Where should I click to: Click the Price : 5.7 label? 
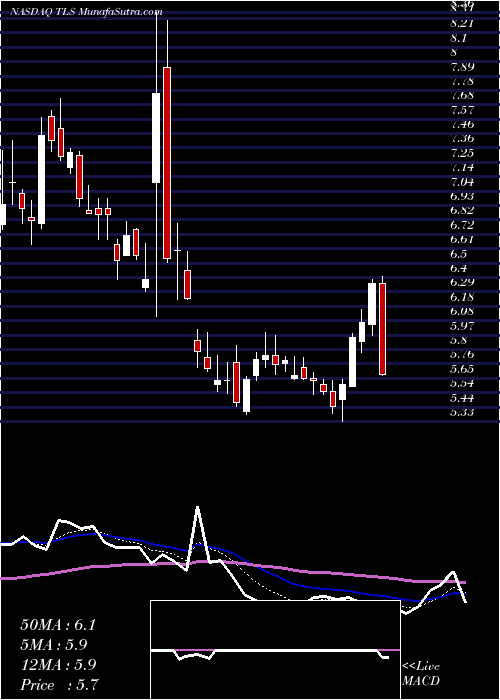[59, 685]
